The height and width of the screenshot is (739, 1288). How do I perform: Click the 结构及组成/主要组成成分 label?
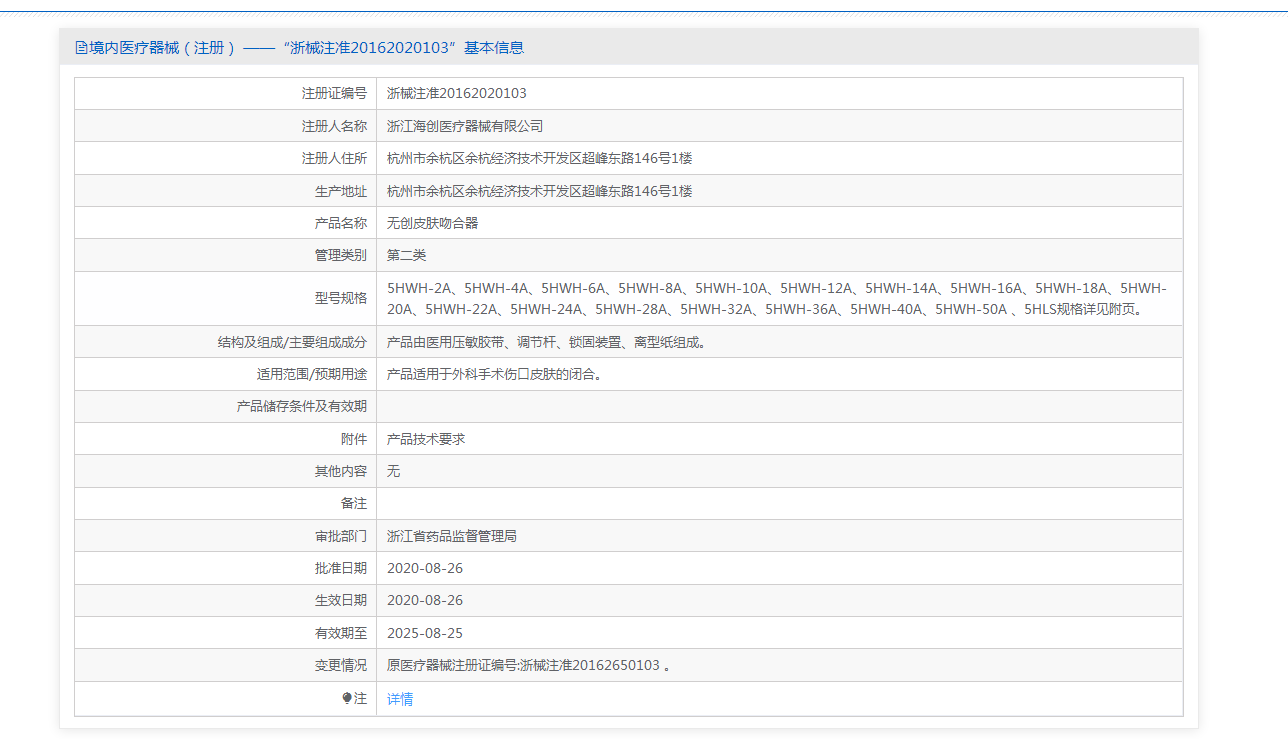[292, 342]
